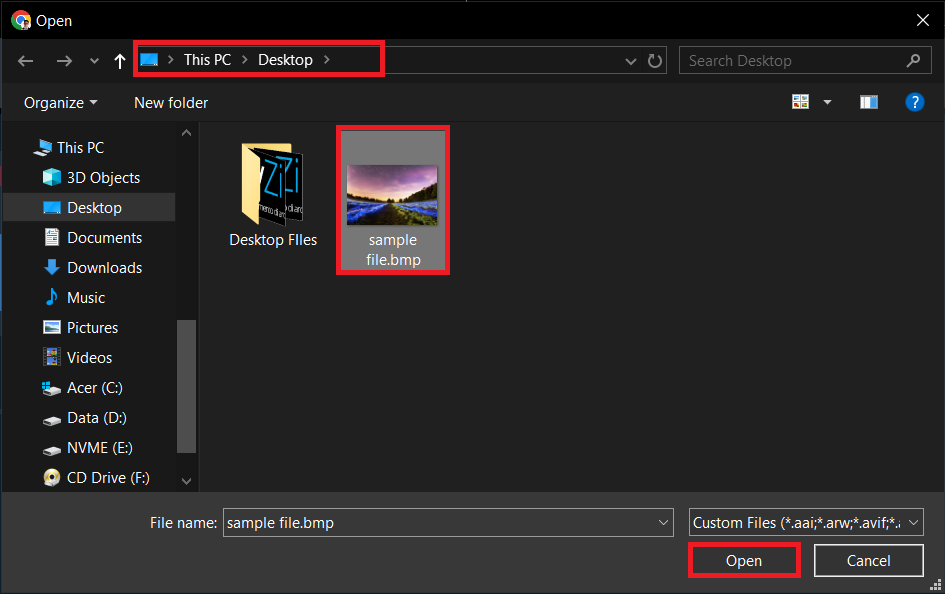945x594 pixels.
Task: Click the search magnifier in Search Desktop
Action: (x=912, y=60)
